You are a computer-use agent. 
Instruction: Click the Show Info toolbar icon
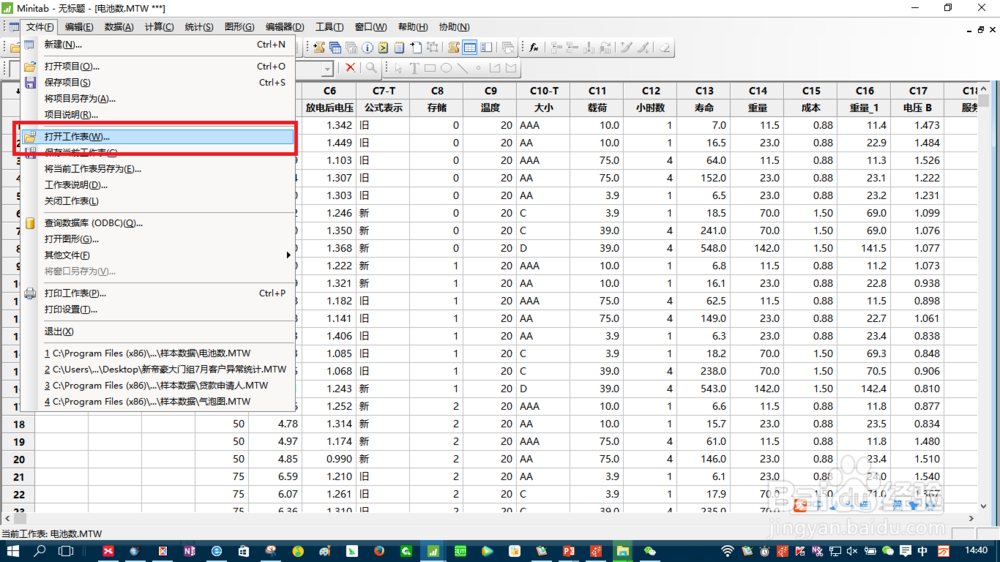click(367, 47)
